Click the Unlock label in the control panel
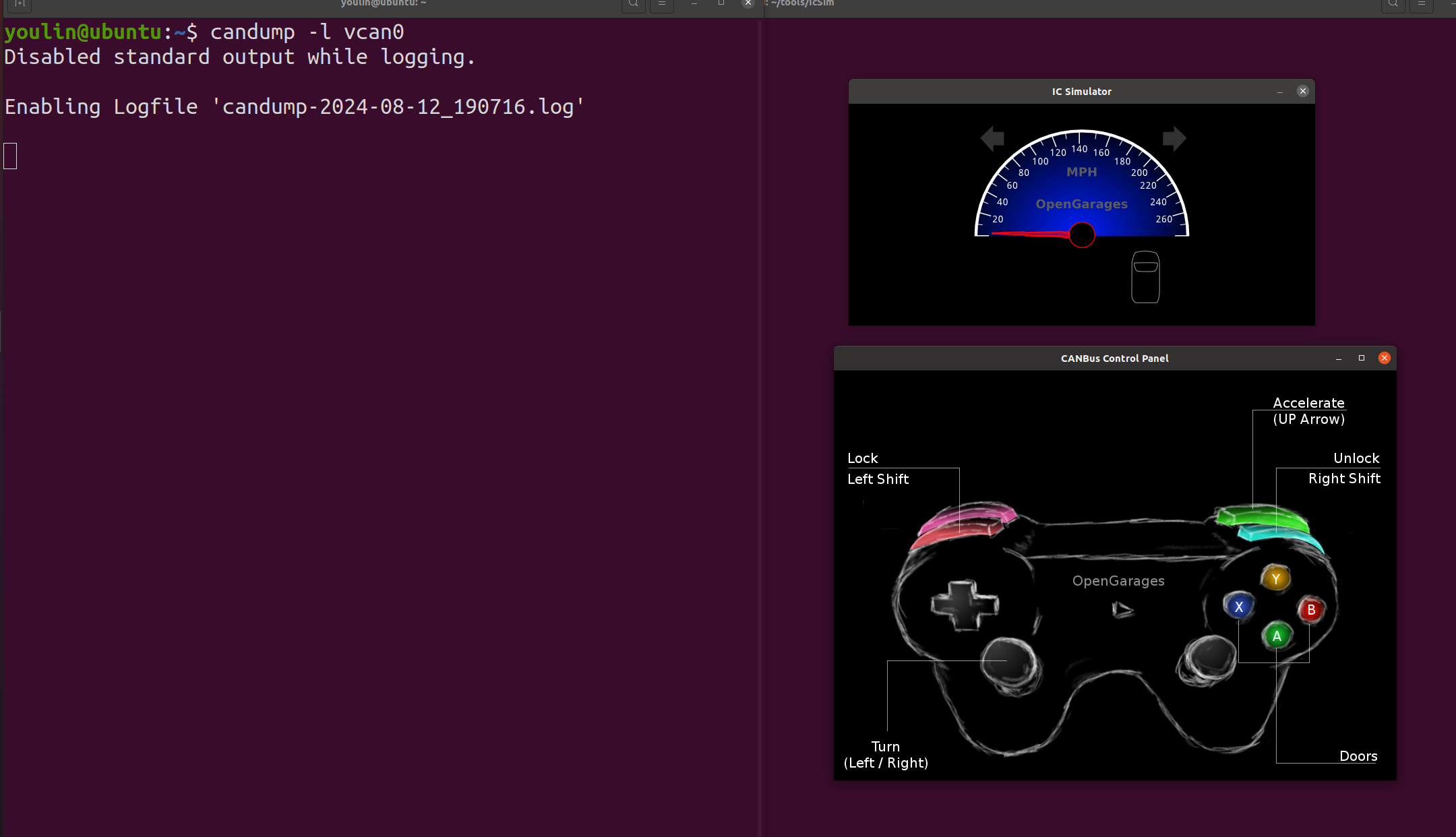 (1356, 458)
